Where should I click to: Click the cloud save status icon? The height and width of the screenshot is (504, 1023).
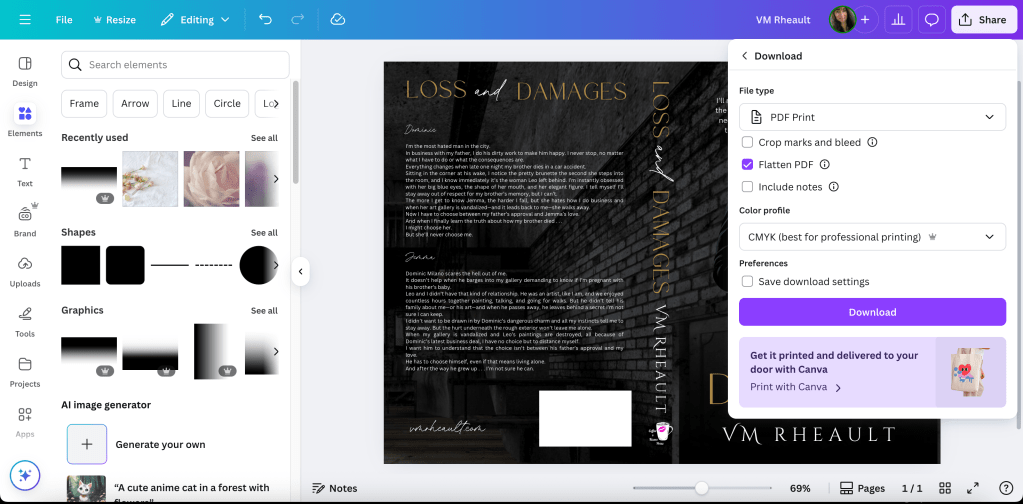coord(337,19)
